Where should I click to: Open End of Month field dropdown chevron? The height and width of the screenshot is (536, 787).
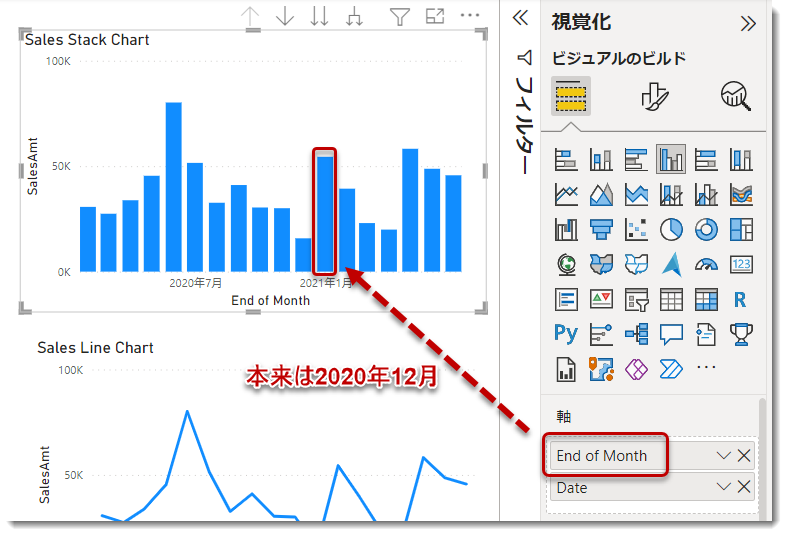723,456
